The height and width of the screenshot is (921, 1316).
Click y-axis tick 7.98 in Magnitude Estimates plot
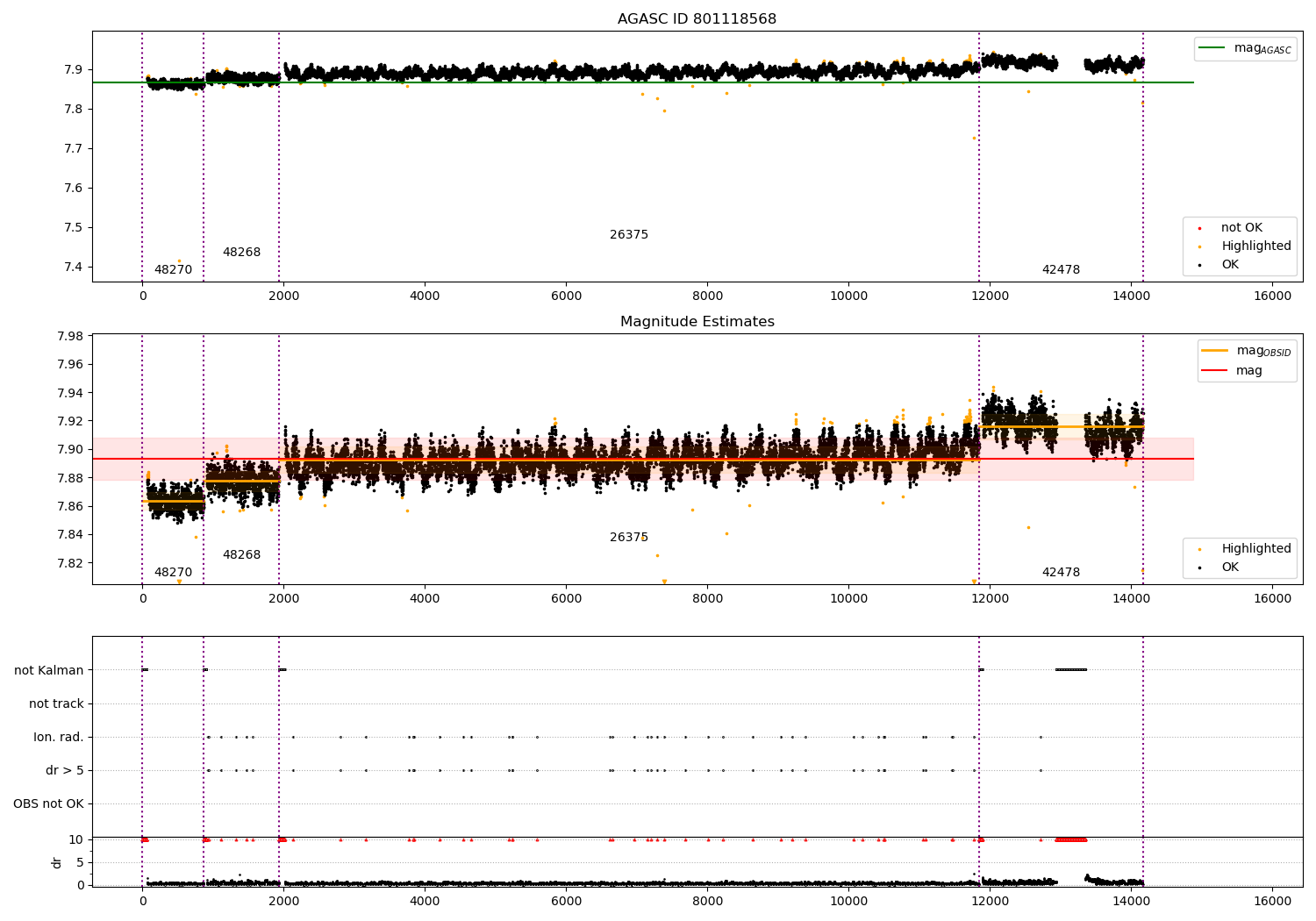[70, 337]
